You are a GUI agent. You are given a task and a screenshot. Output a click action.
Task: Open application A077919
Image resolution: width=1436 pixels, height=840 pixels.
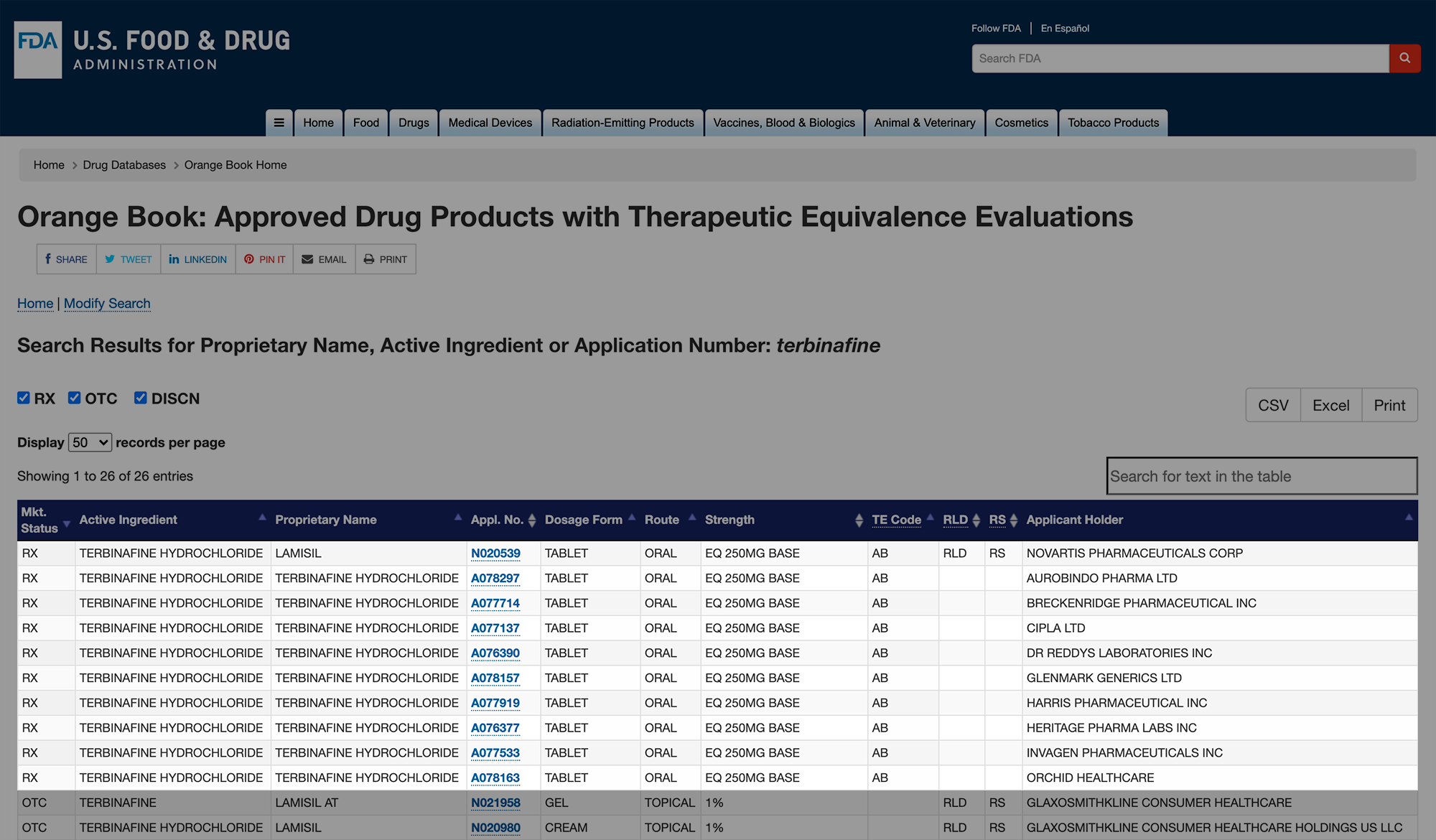click(495, 703)
